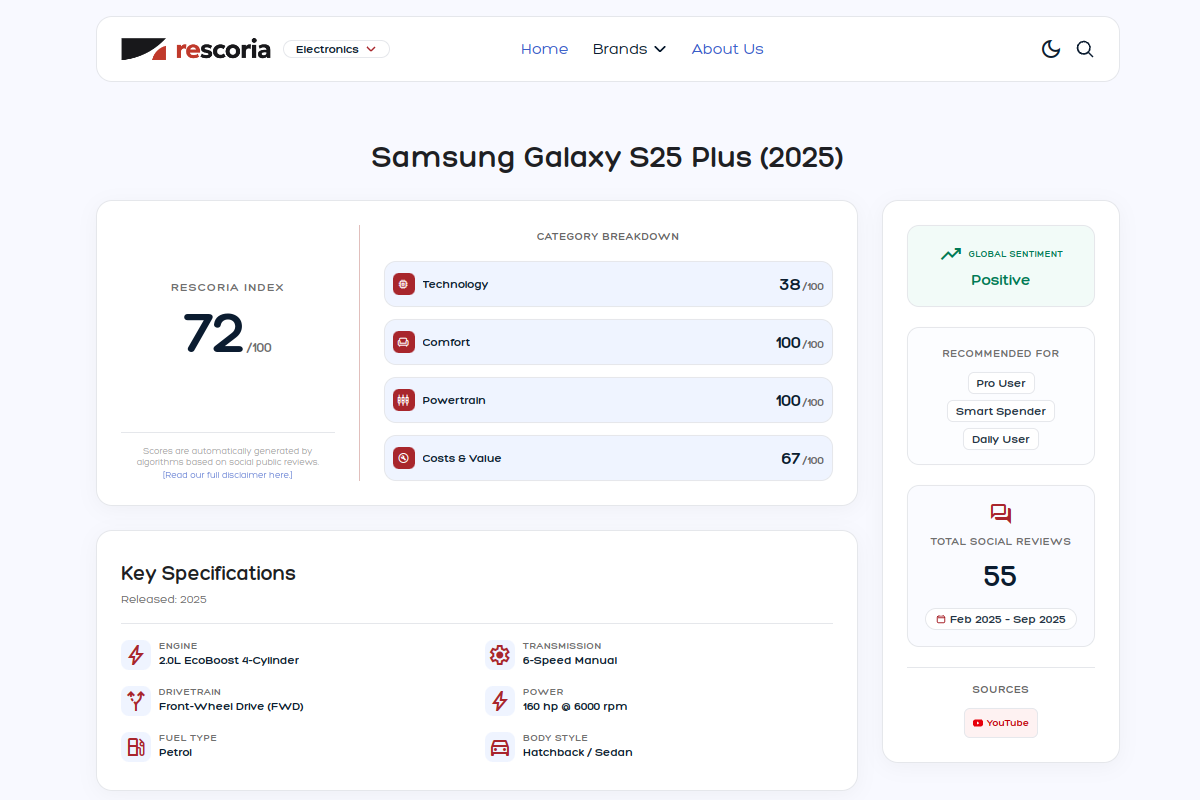Click the Rescoria Index score 72
Viewport: 1200px width, 800px height.
[x=213, y=334]
